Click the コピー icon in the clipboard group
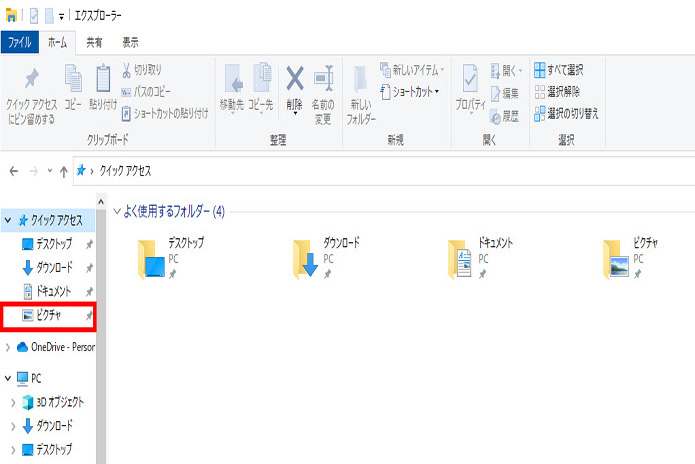695x464 pixels. [73, 80]
